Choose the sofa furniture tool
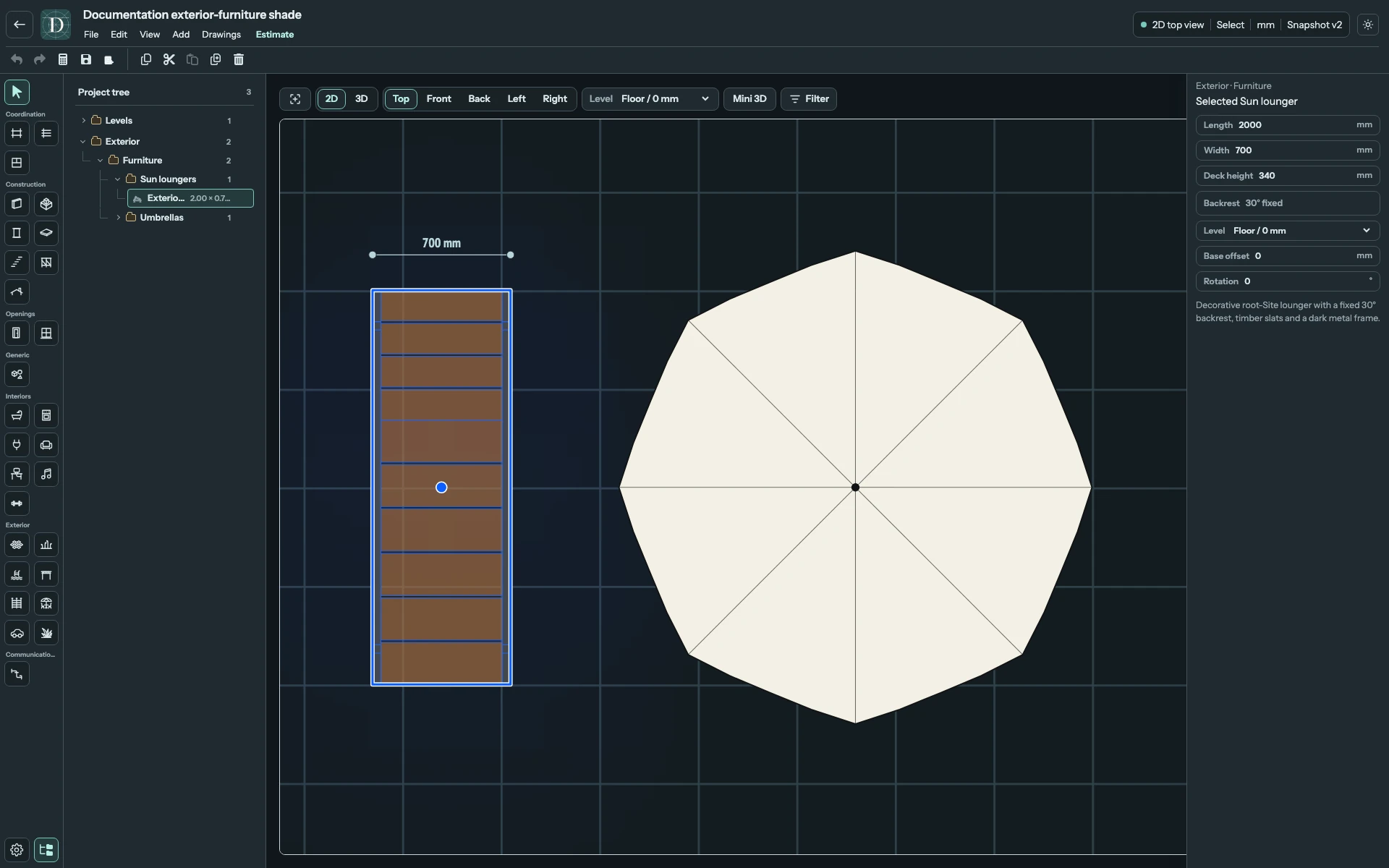Viewport: 1389px width, 868px height. (x=46, y=445)
